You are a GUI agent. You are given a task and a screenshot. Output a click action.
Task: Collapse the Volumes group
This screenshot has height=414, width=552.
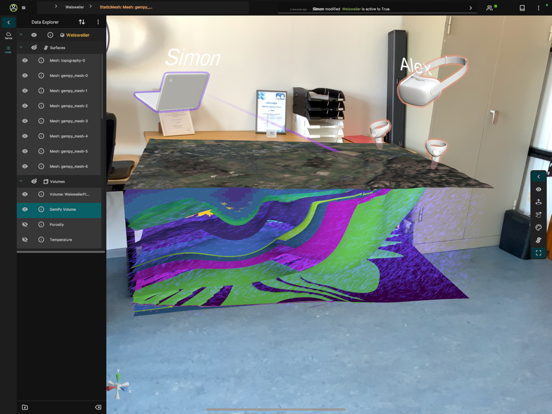tap(21, 181)
